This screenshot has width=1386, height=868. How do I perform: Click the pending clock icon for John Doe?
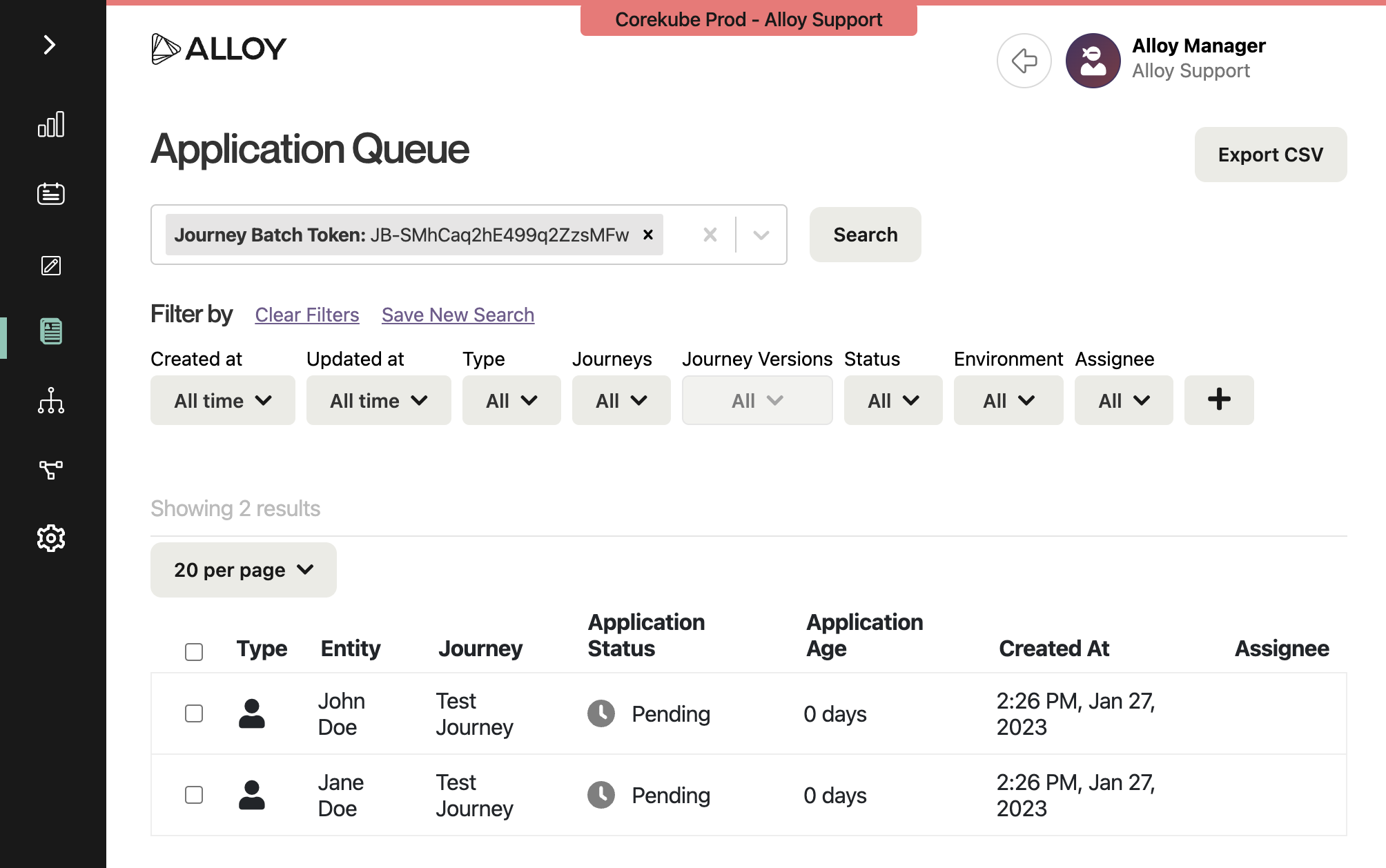click(601, 713)
